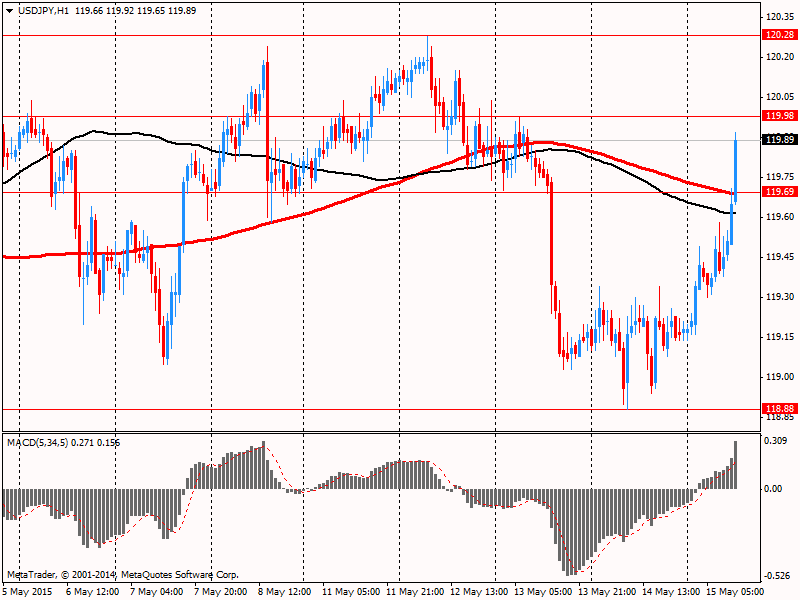Select the MACD scale value 0.309

[x=776, y=440]
